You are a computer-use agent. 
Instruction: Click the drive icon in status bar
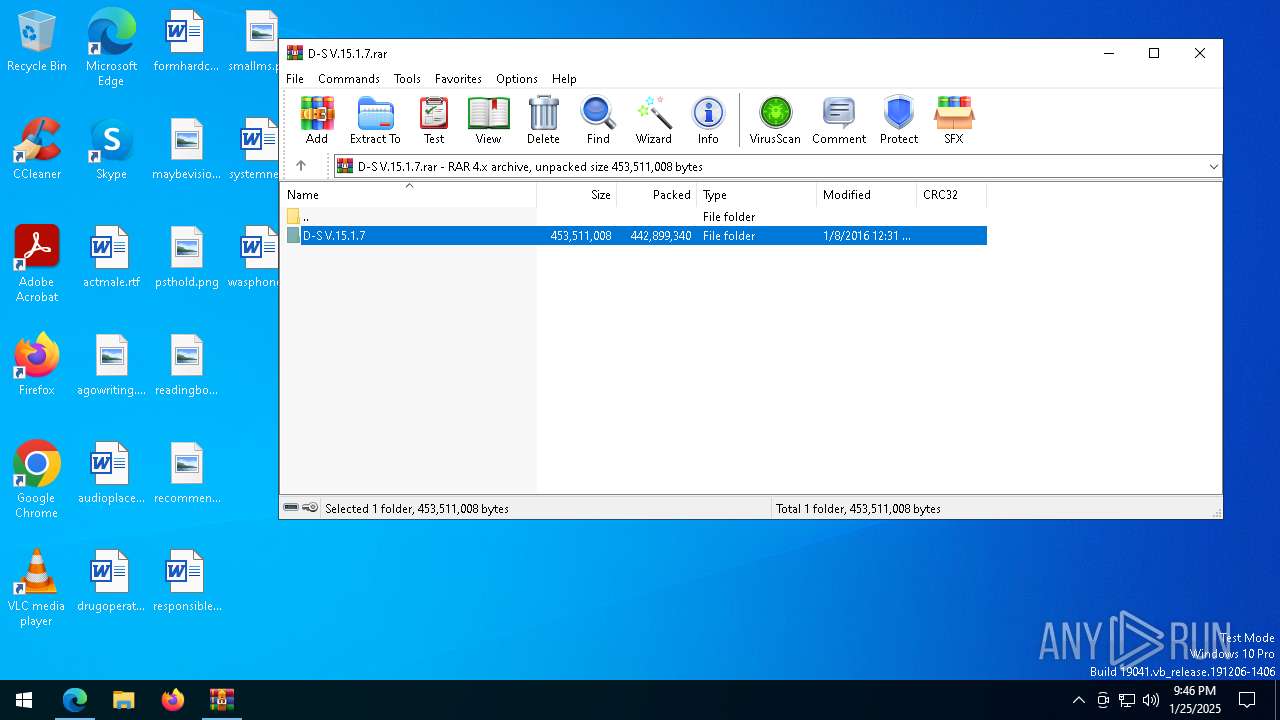coord(291,508)
